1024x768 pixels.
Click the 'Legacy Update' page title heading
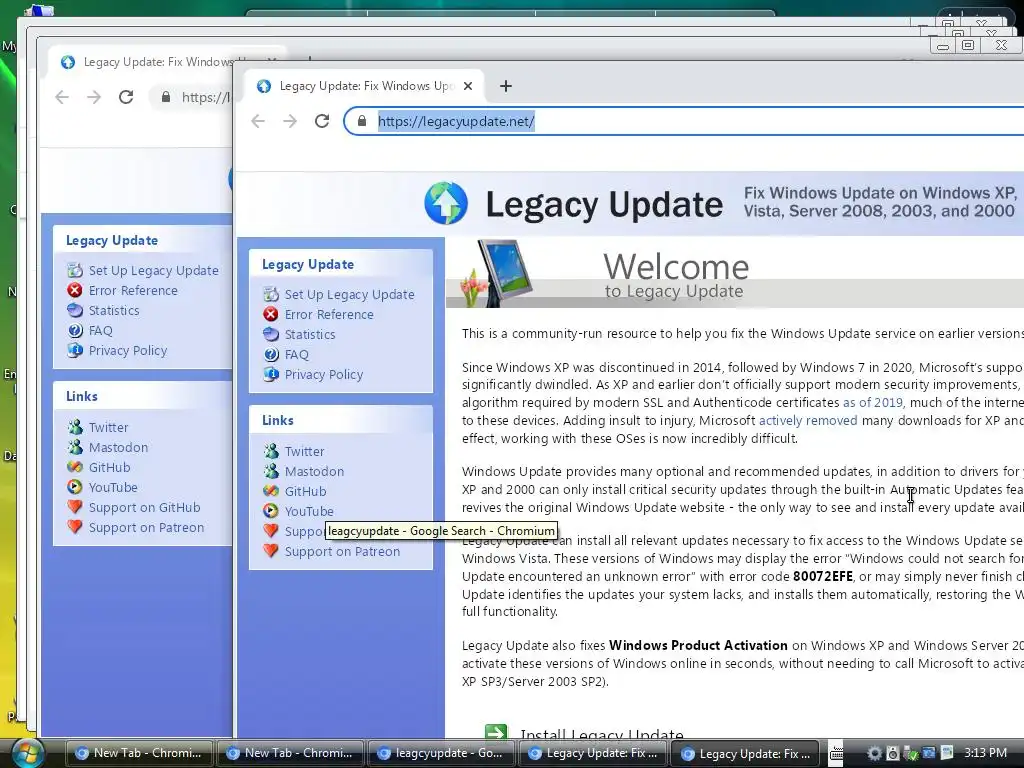click(x=604, y=204)
